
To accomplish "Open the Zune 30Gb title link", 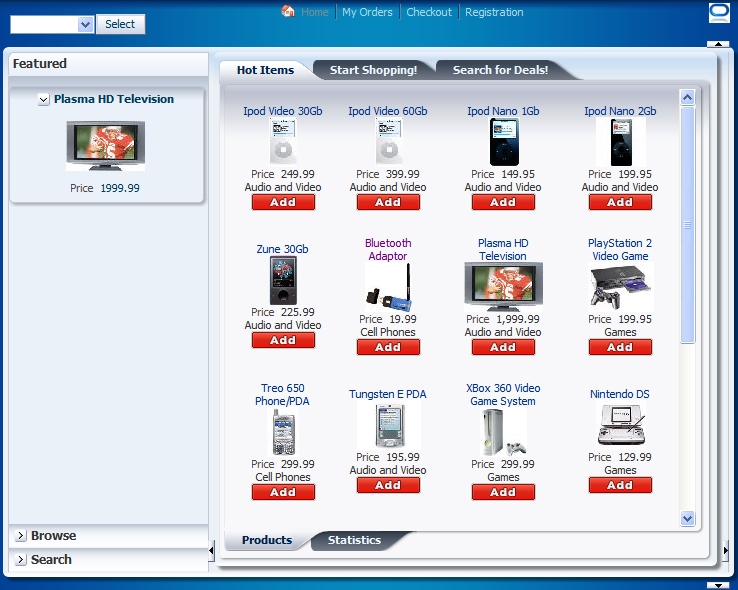I will pyautogui.click(x=283, y=249).
